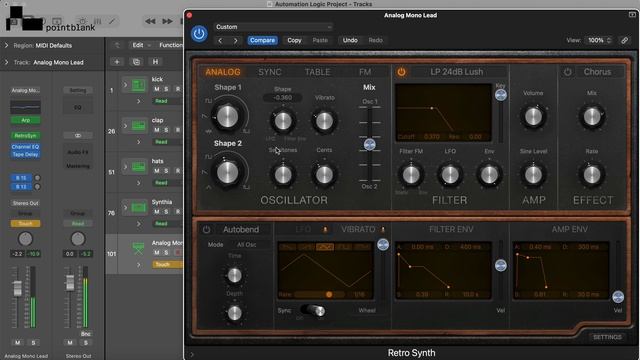Toggle the Autobend power button
Image resolution: width=640 pixels, height=360 pixels.
207,229
